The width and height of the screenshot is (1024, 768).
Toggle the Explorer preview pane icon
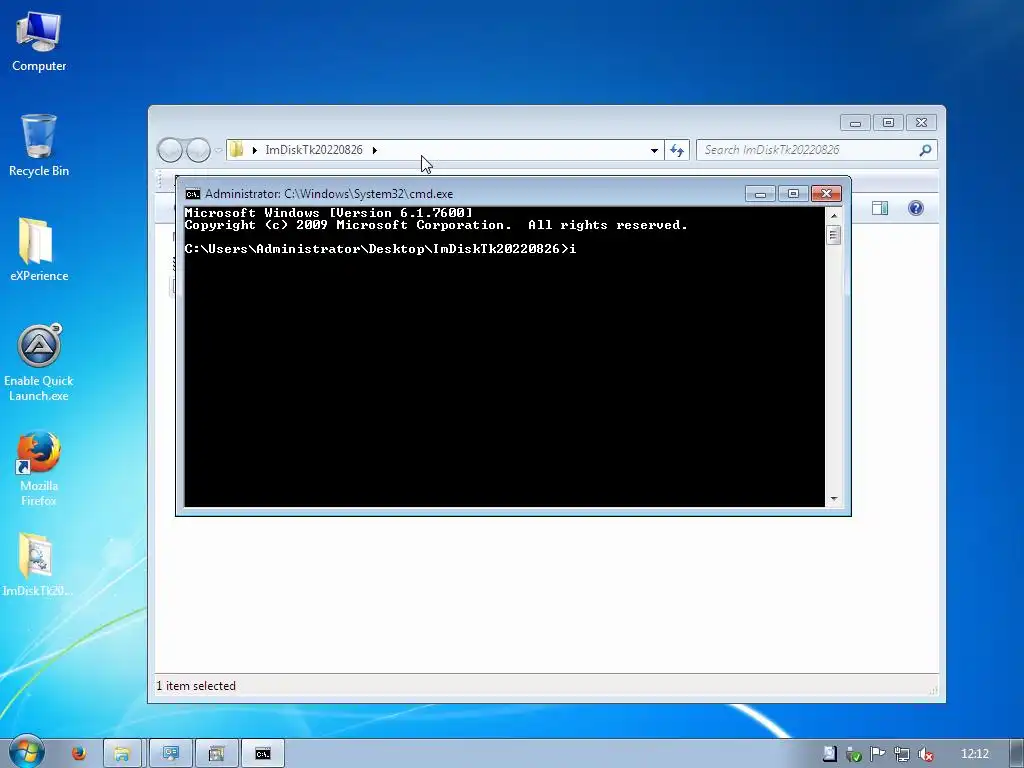(x=880, y=208)
